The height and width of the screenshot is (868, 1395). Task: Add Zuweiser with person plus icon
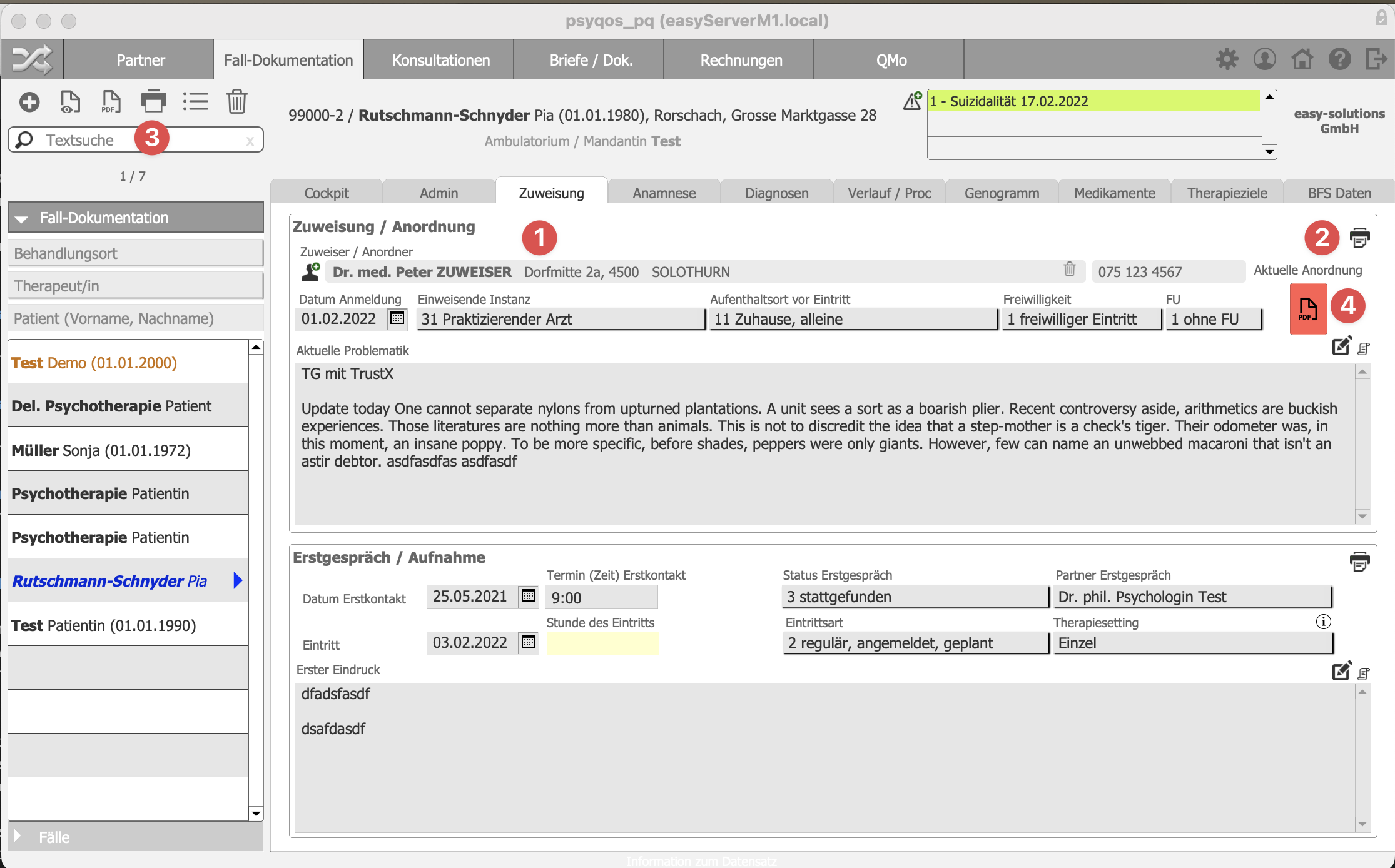[x=311, y=271]
